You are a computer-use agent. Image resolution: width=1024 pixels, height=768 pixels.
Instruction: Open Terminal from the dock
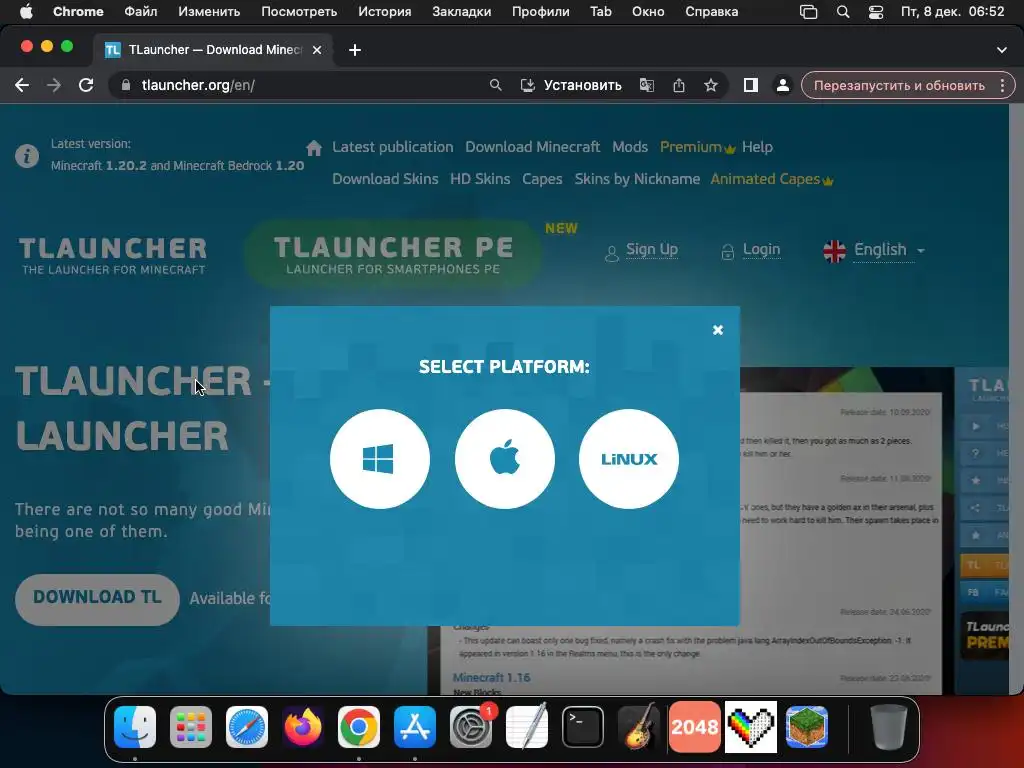point(583,727)
